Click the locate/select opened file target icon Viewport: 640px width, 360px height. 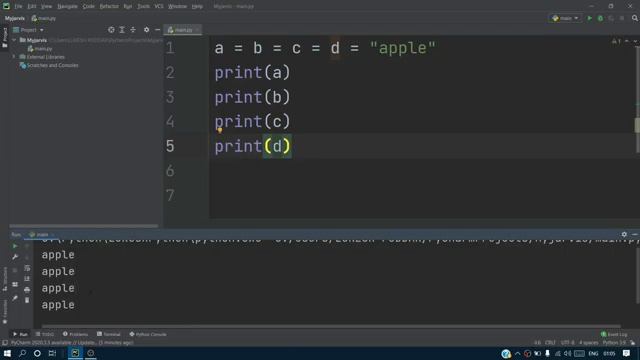[111, 30]
